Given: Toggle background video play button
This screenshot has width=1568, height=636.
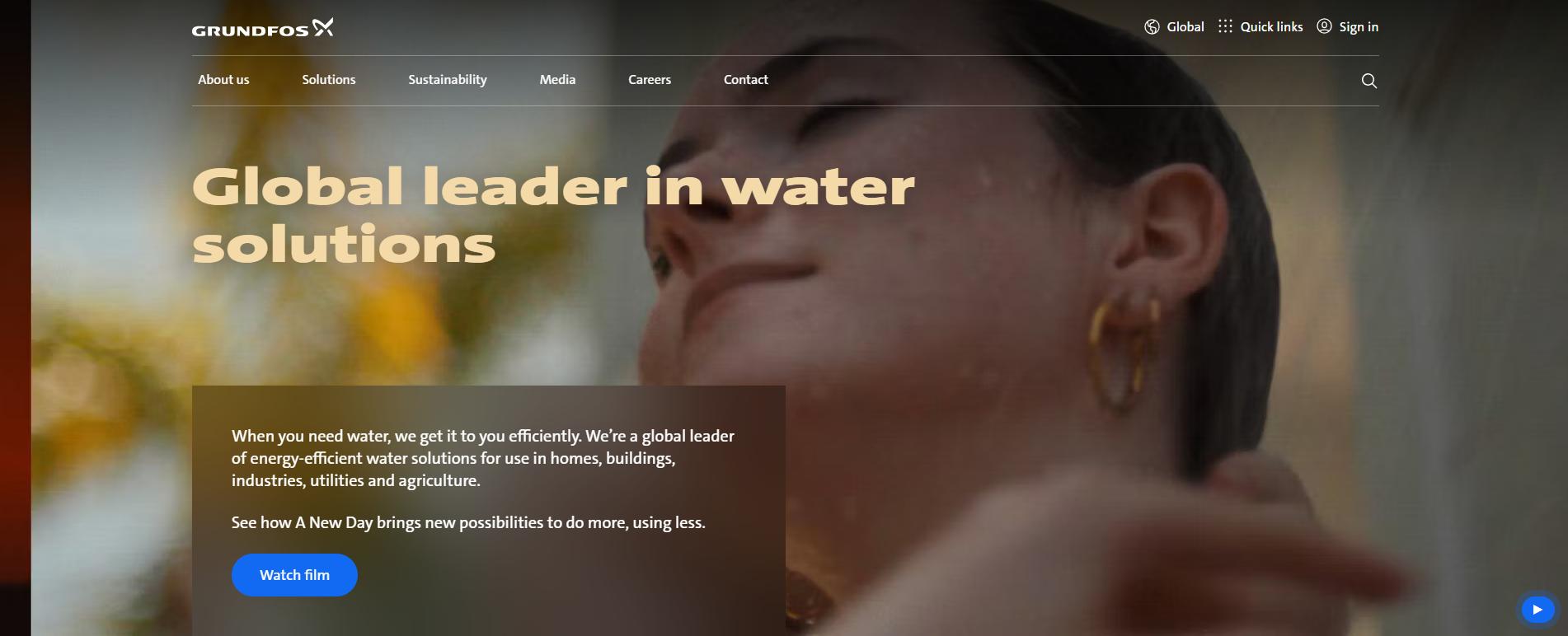Looking at the screenshot, I should click(x=1537, y=610).
